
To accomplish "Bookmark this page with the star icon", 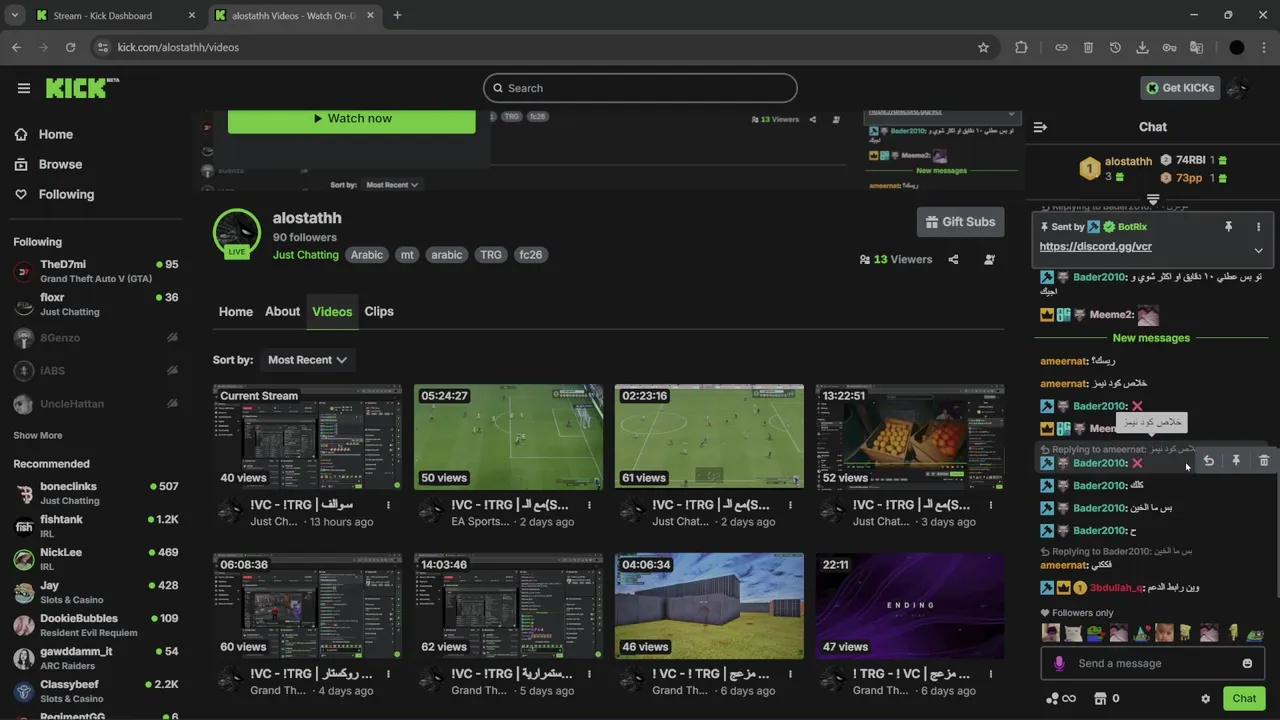I will [x=983, y=47].
